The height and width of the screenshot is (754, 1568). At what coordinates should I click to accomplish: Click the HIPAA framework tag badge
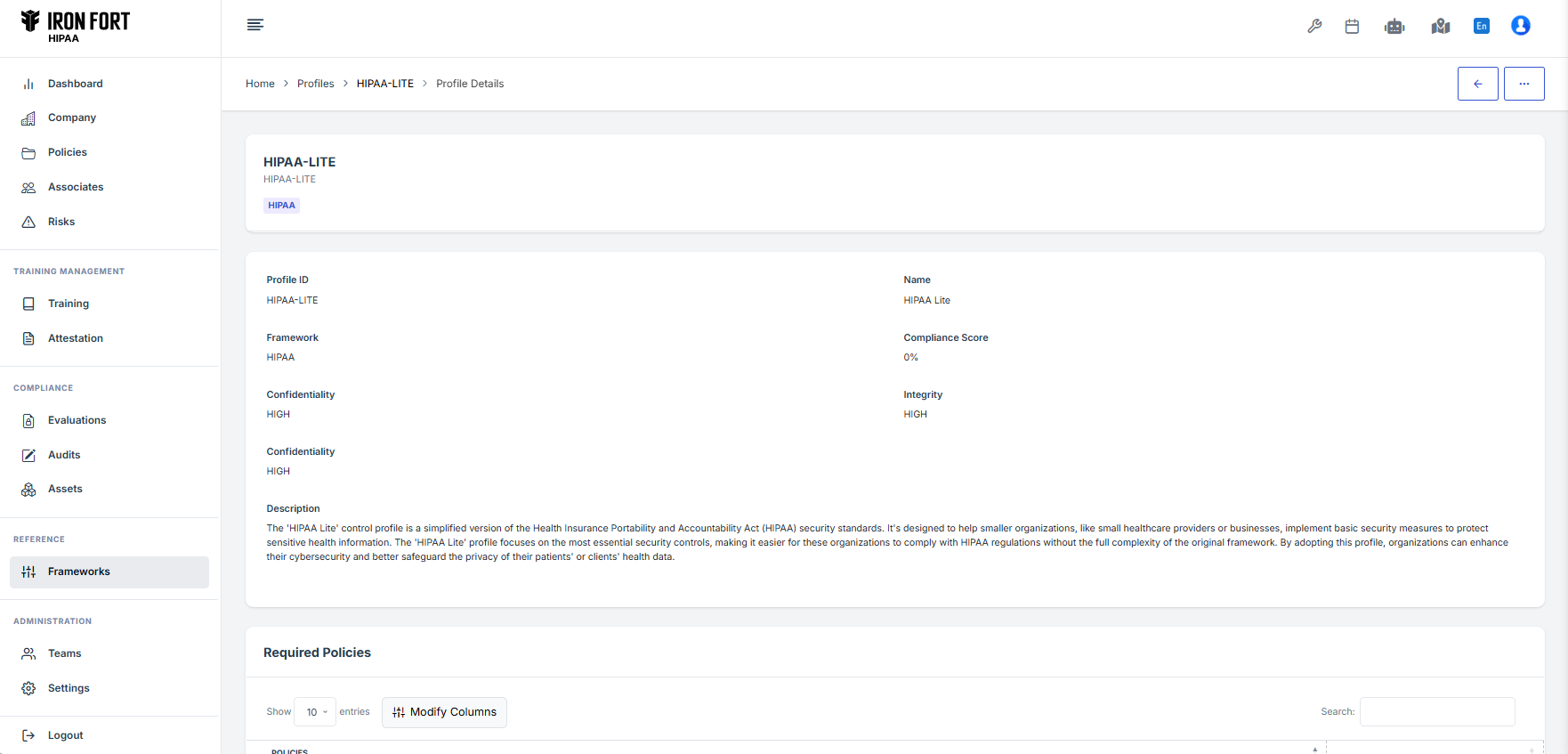tap(281, 206)
